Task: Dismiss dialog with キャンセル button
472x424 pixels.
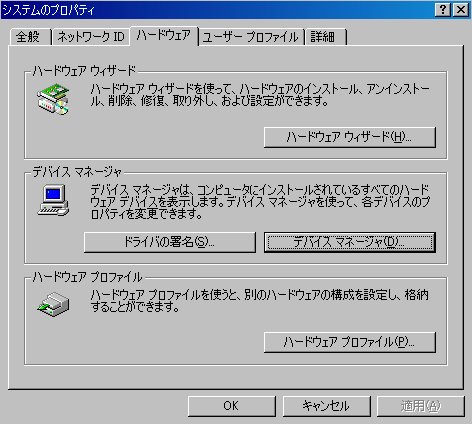Action: tap(327, 406)
